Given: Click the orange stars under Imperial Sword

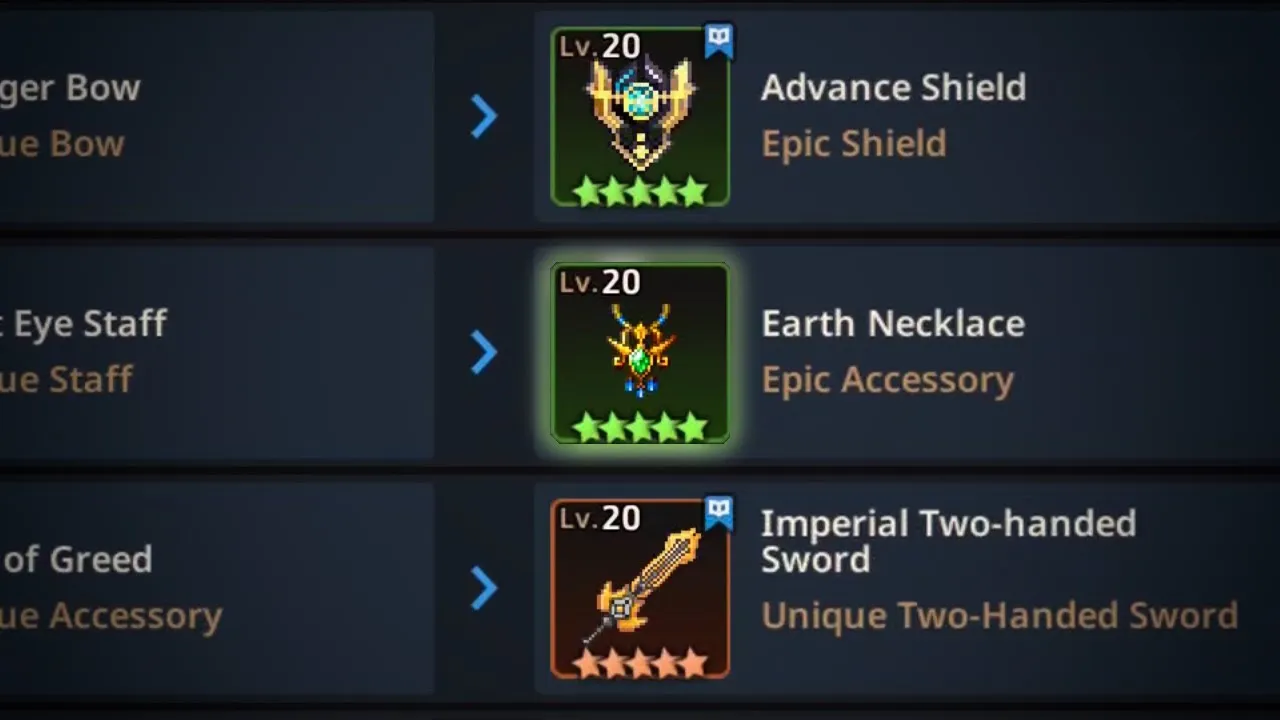Looking at the screenshot, I should (640, 662).
